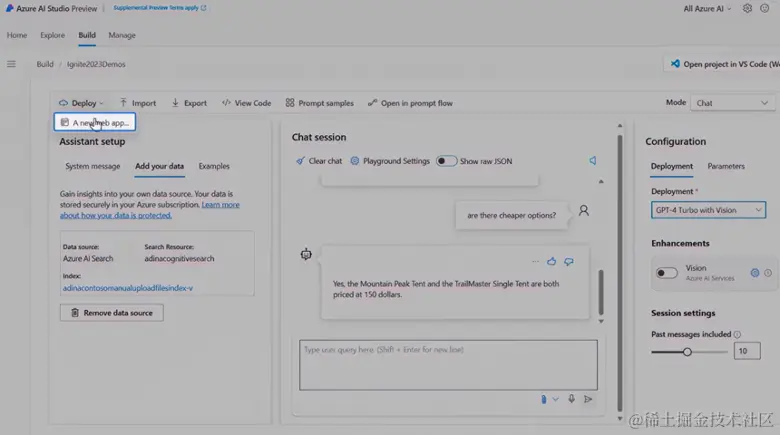Open the settings gear in header

tap(747, 8)
